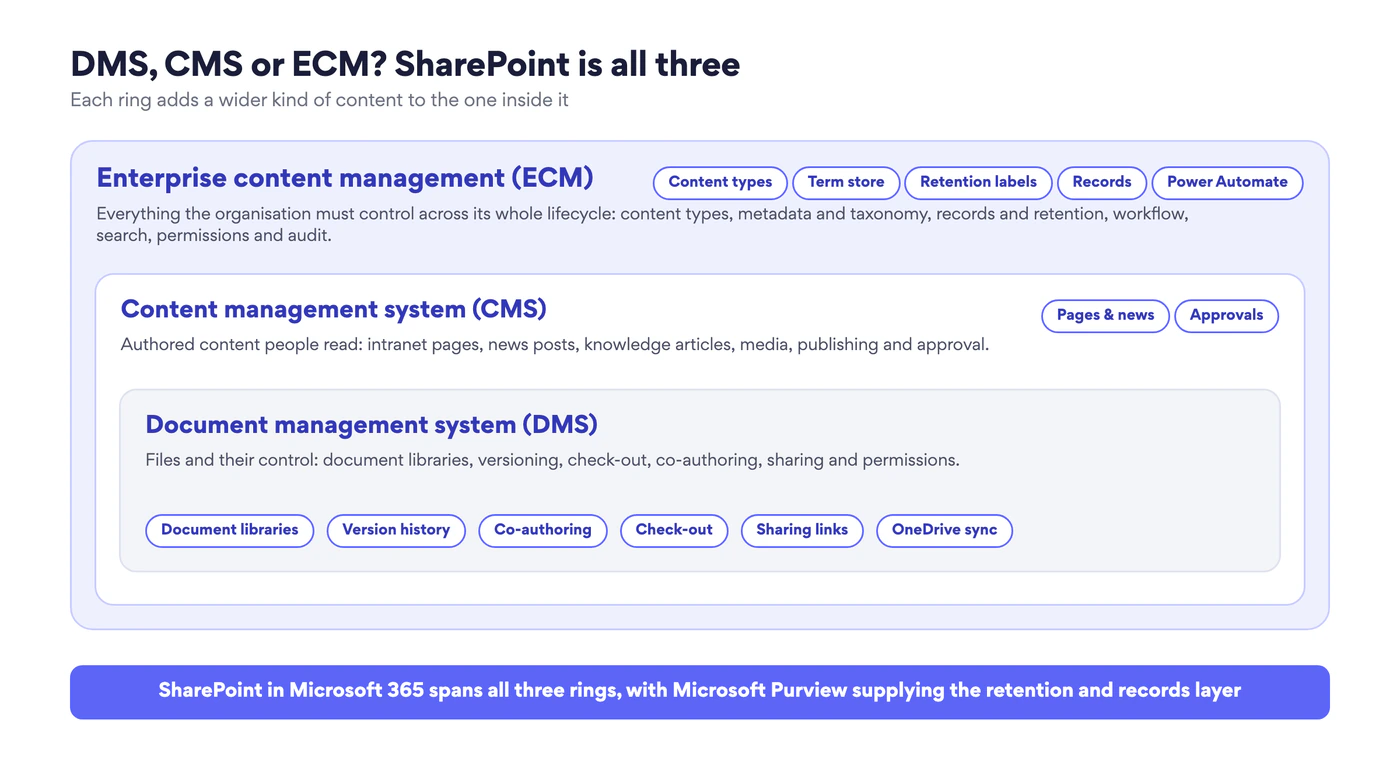The width and height of the screenshot is (1400, 765).
Task: Click the Approvals pill
Action: pos(1226,316)
